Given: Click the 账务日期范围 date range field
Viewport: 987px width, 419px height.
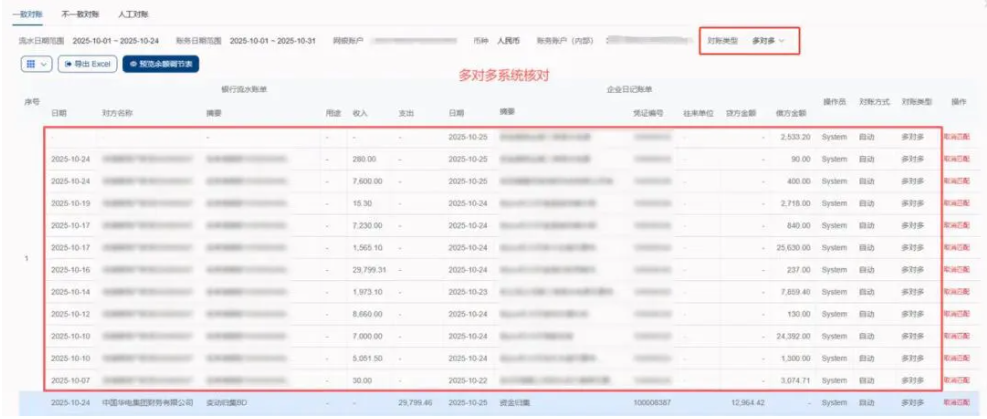Looking at the screenshot, I should [x=272, y=41].
